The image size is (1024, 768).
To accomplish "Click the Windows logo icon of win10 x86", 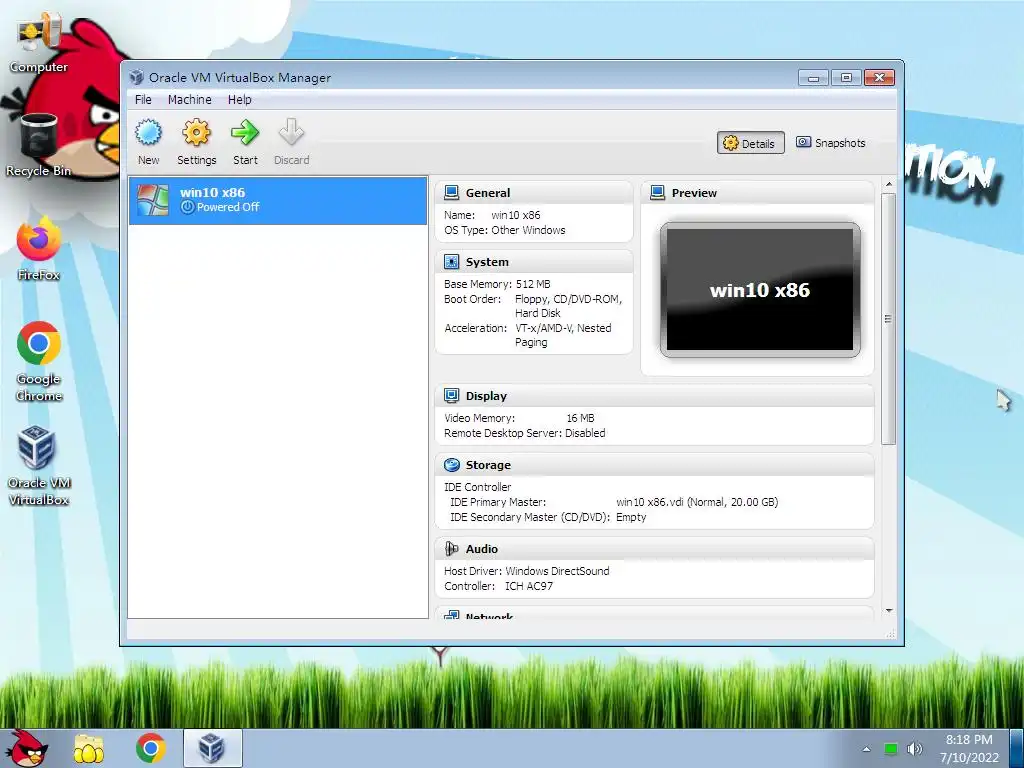I will coord(153,200).
